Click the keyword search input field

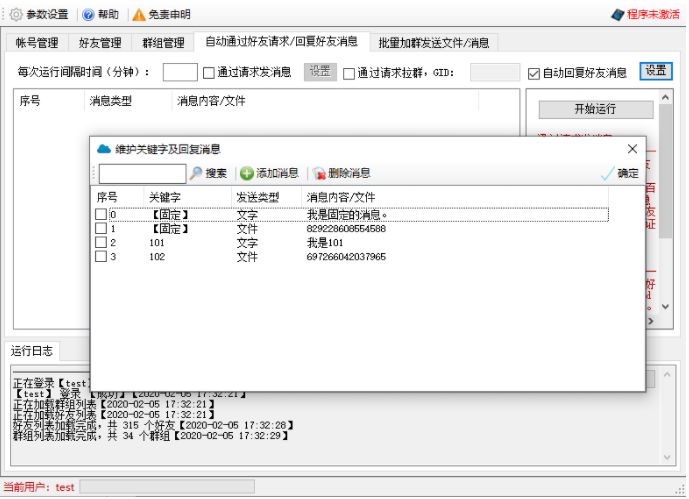(141, 174)
